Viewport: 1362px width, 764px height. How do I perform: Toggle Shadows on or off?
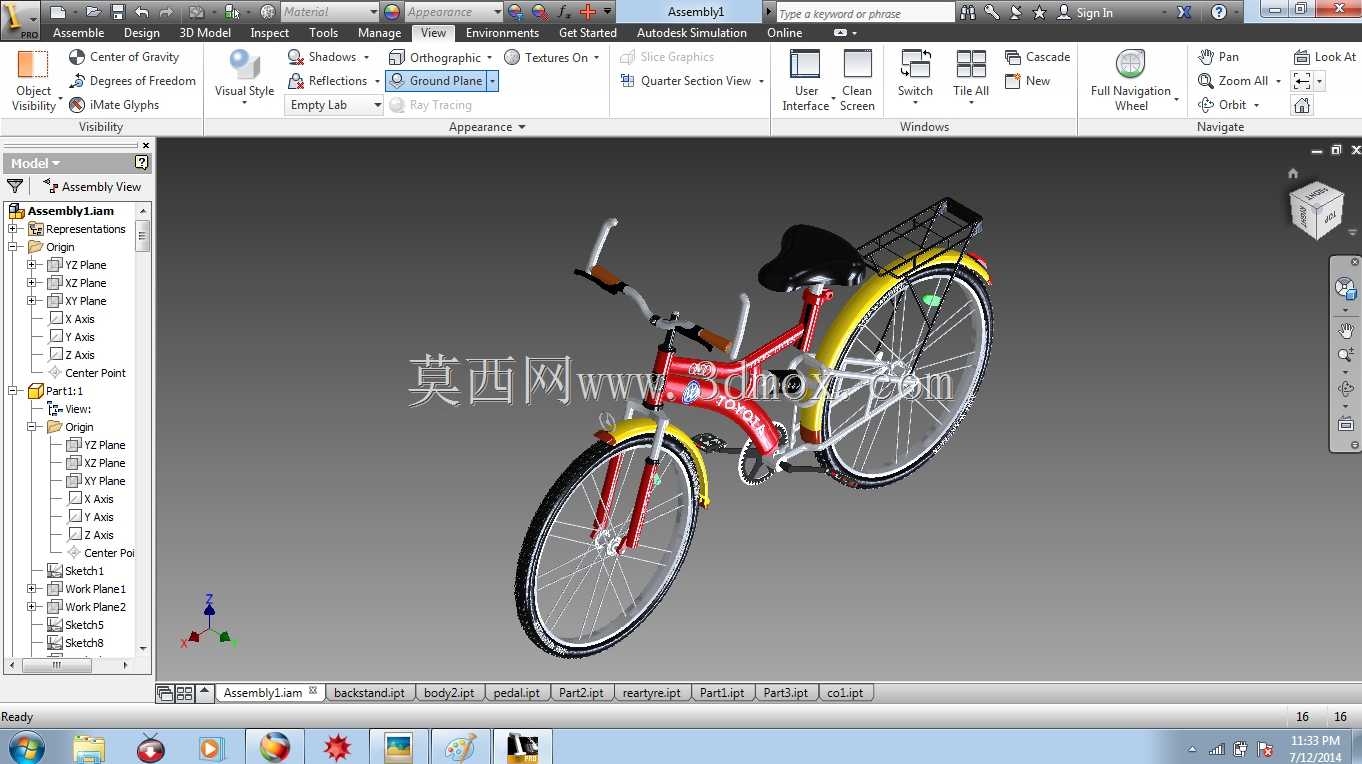click(322, 57)
